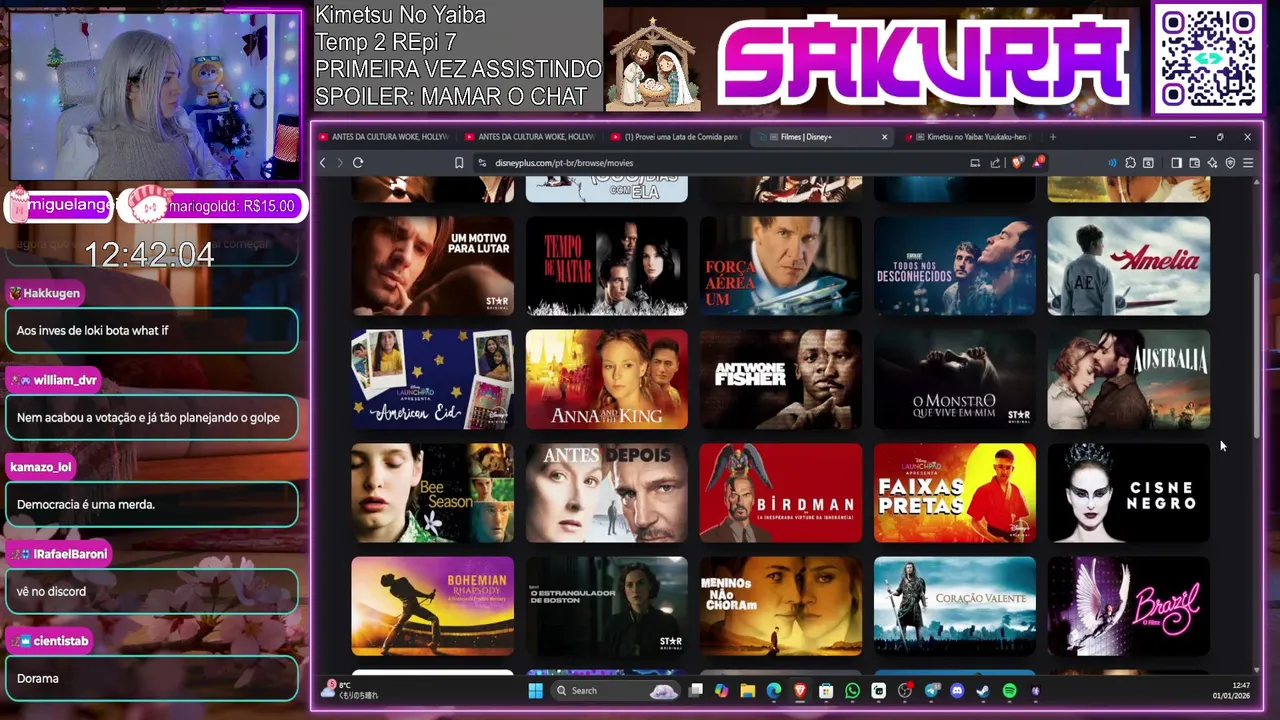Open the Antes Depois movie

coord(607,493)
